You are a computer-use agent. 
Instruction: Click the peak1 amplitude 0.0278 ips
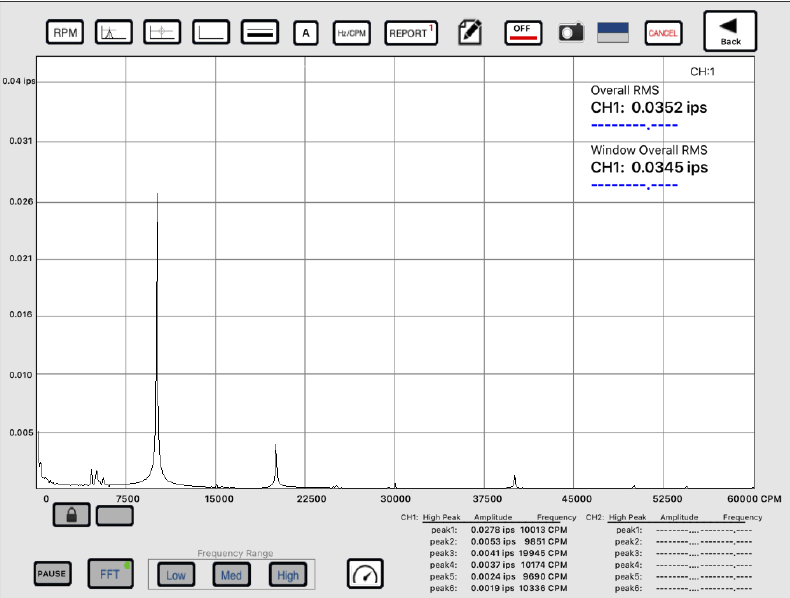click(x=493, y=530)
